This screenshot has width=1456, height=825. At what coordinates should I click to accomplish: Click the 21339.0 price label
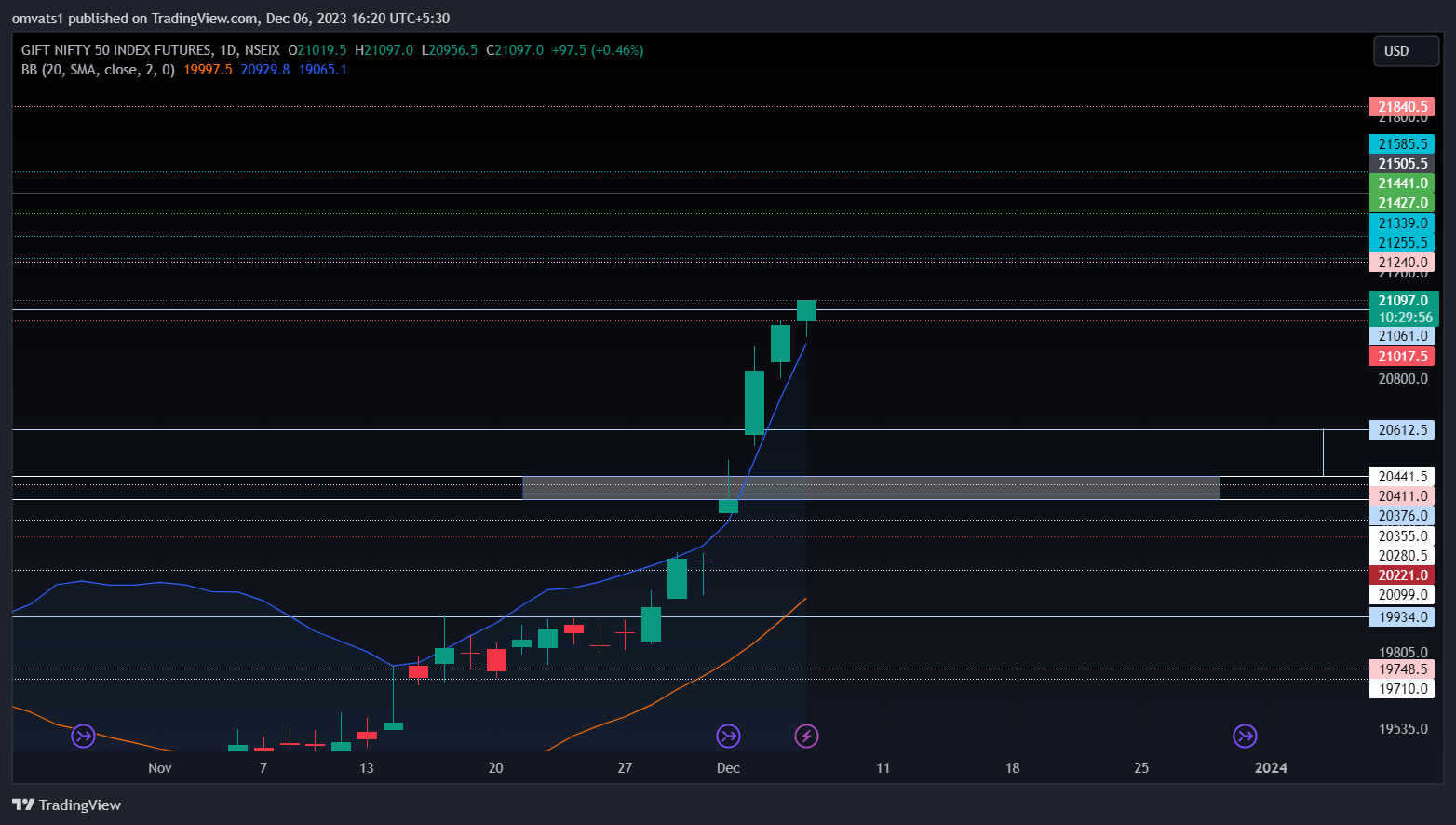coord(1402,223)
